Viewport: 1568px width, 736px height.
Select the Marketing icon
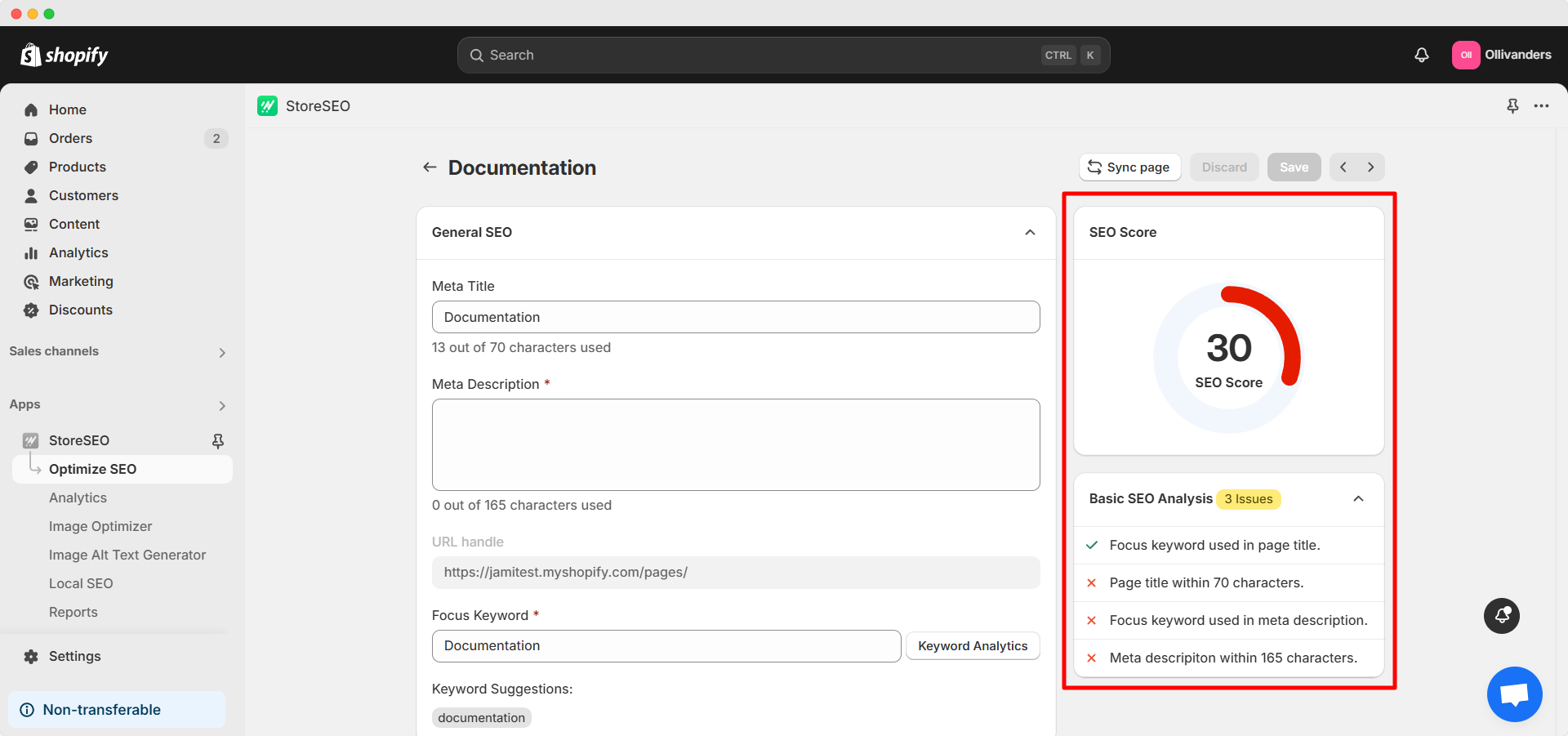tap(31, 281)
